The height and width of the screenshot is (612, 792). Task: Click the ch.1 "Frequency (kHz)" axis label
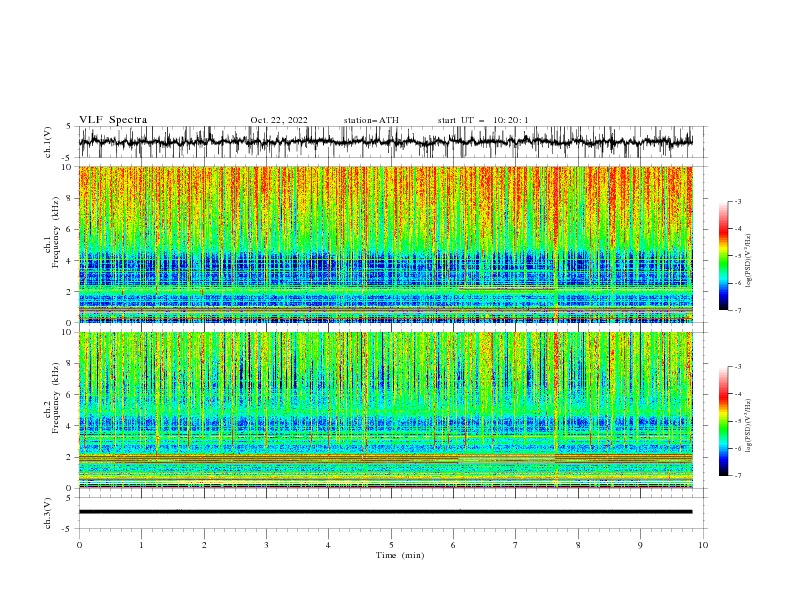click(56, 231)
